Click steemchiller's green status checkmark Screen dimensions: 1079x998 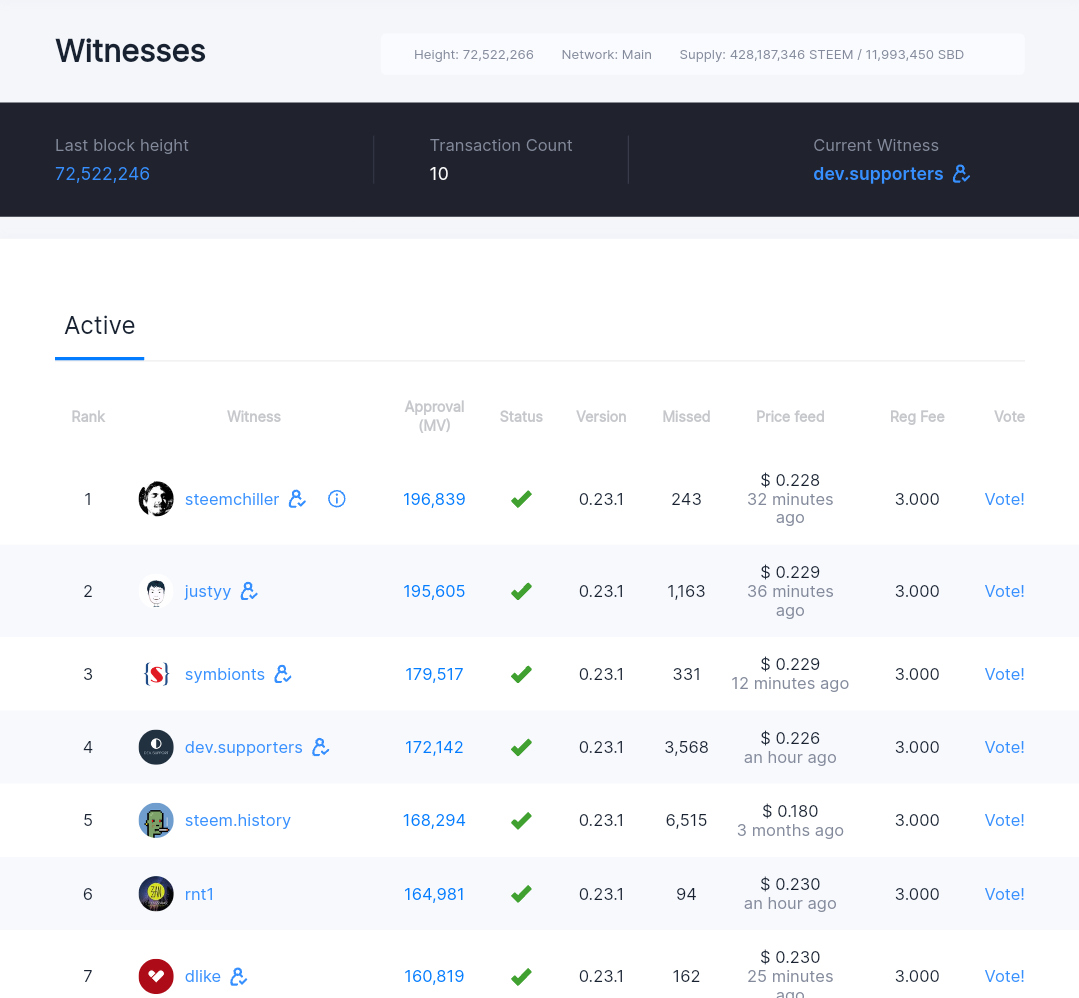point(521,499)
